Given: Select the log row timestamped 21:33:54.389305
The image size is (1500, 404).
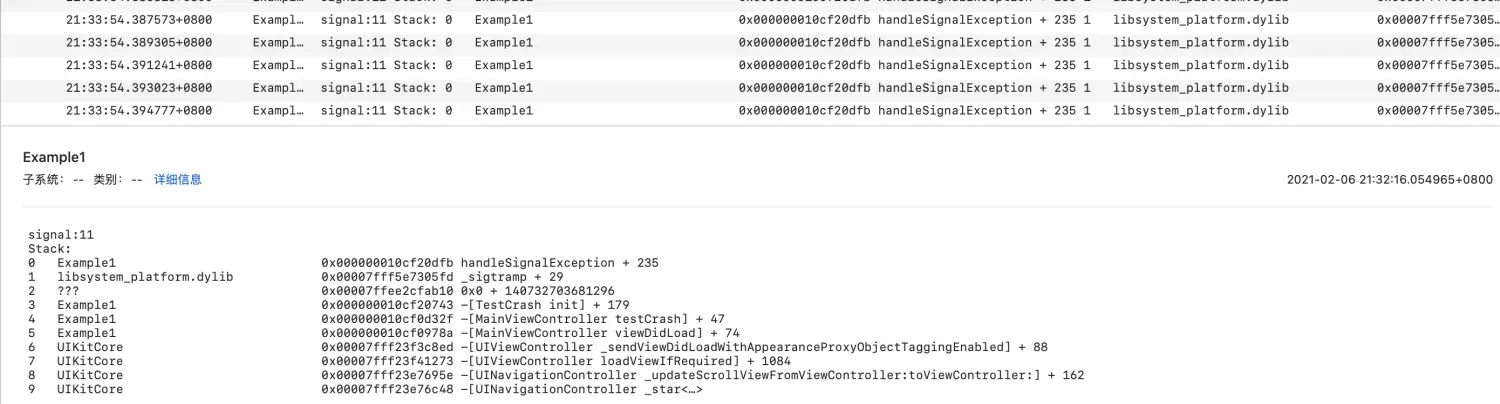Looking at the screenshot, I should pyautogui.click(x=139, y=43).
